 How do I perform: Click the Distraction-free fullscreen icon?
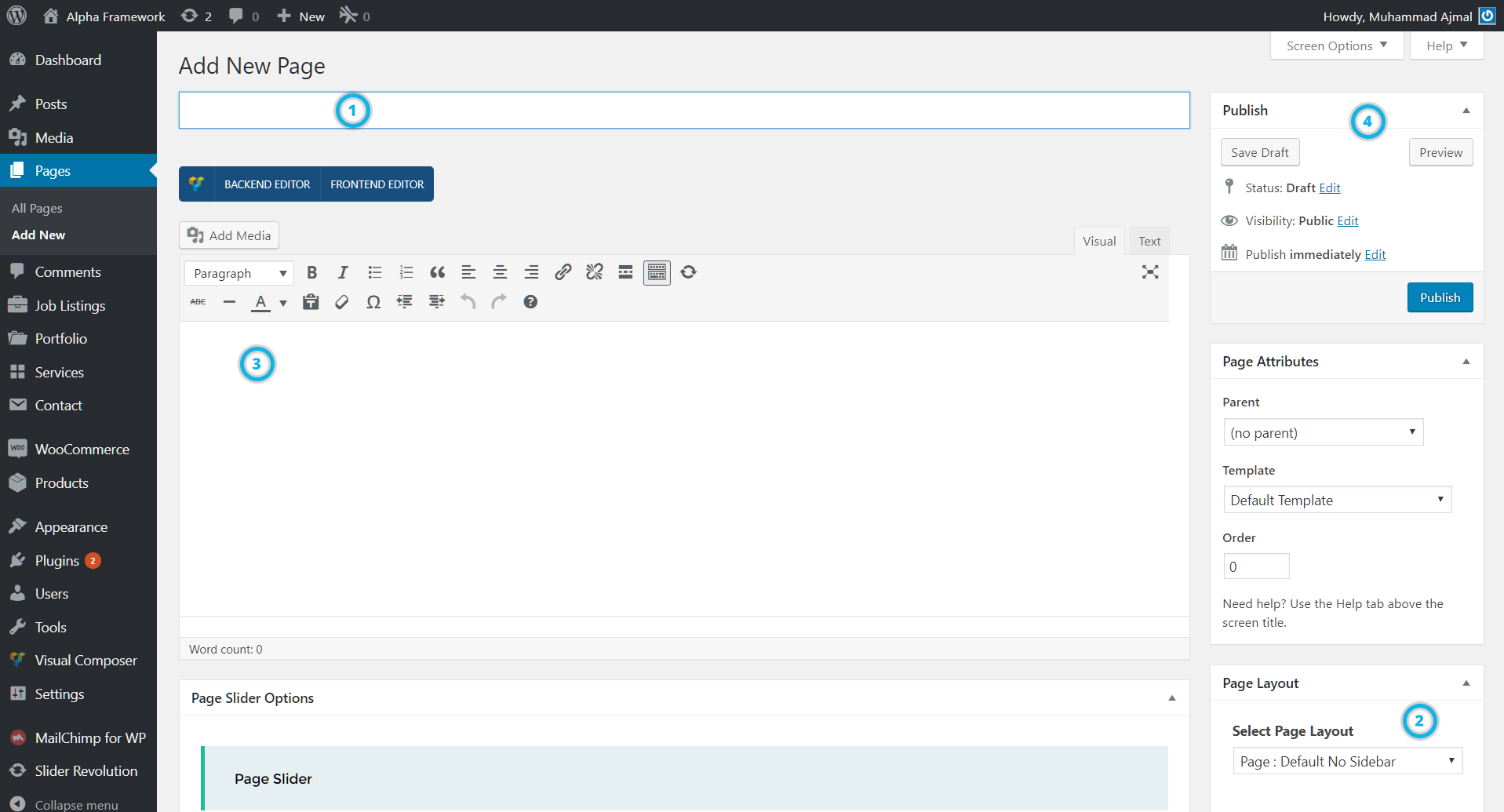1150,272
